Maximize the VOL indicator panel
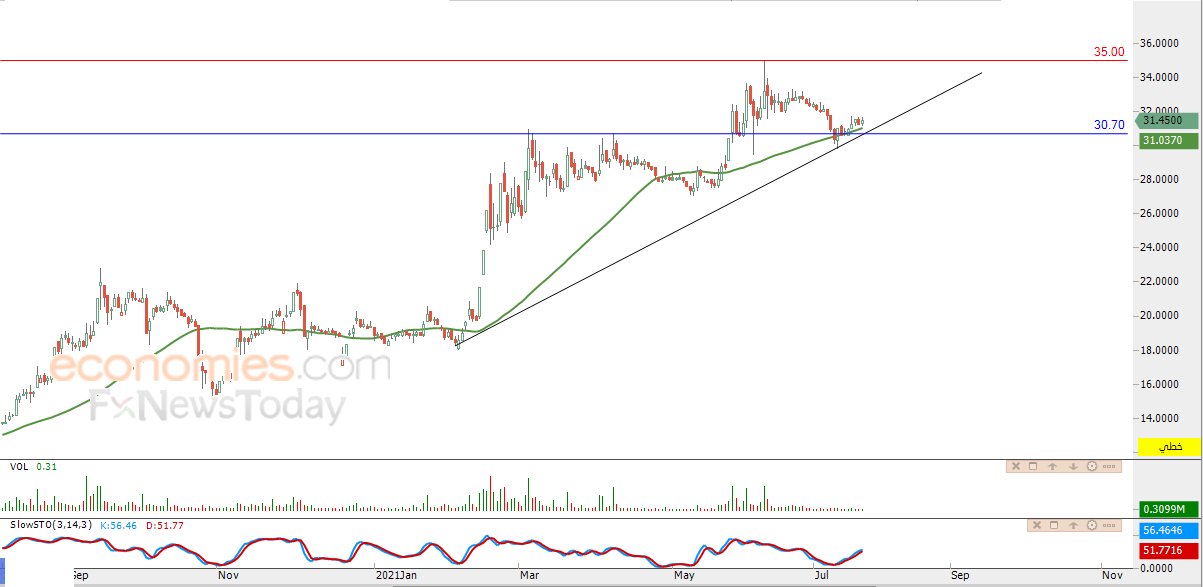The image size is (1203, 587). pos(1033,466)
